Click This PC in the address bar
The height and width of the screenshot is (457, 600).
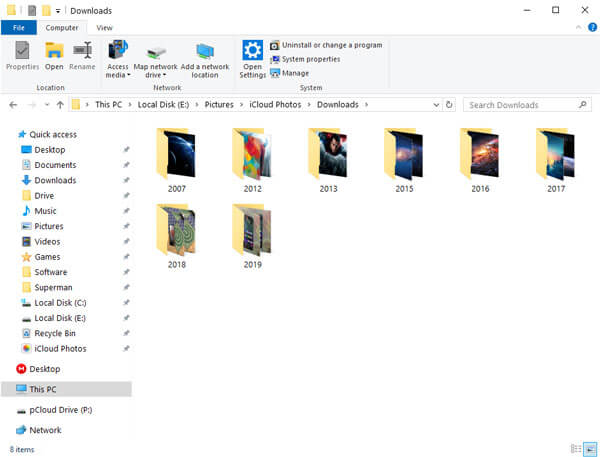108,105
